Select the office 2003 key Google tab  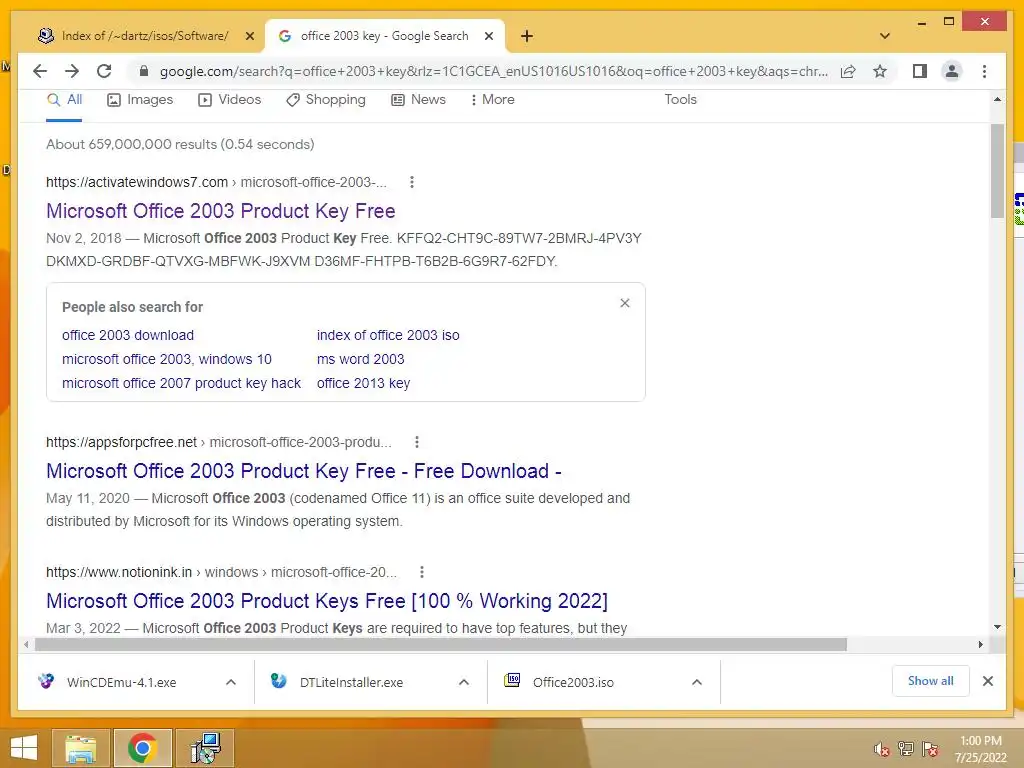[385, 36]
